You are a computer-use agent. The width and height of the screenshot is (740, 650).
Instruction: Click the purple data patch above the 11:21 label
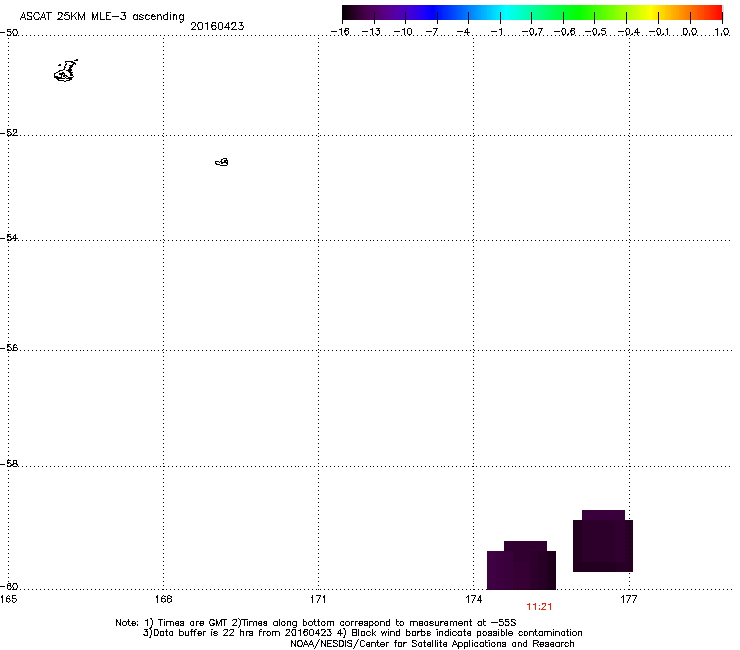coord(521,565)
